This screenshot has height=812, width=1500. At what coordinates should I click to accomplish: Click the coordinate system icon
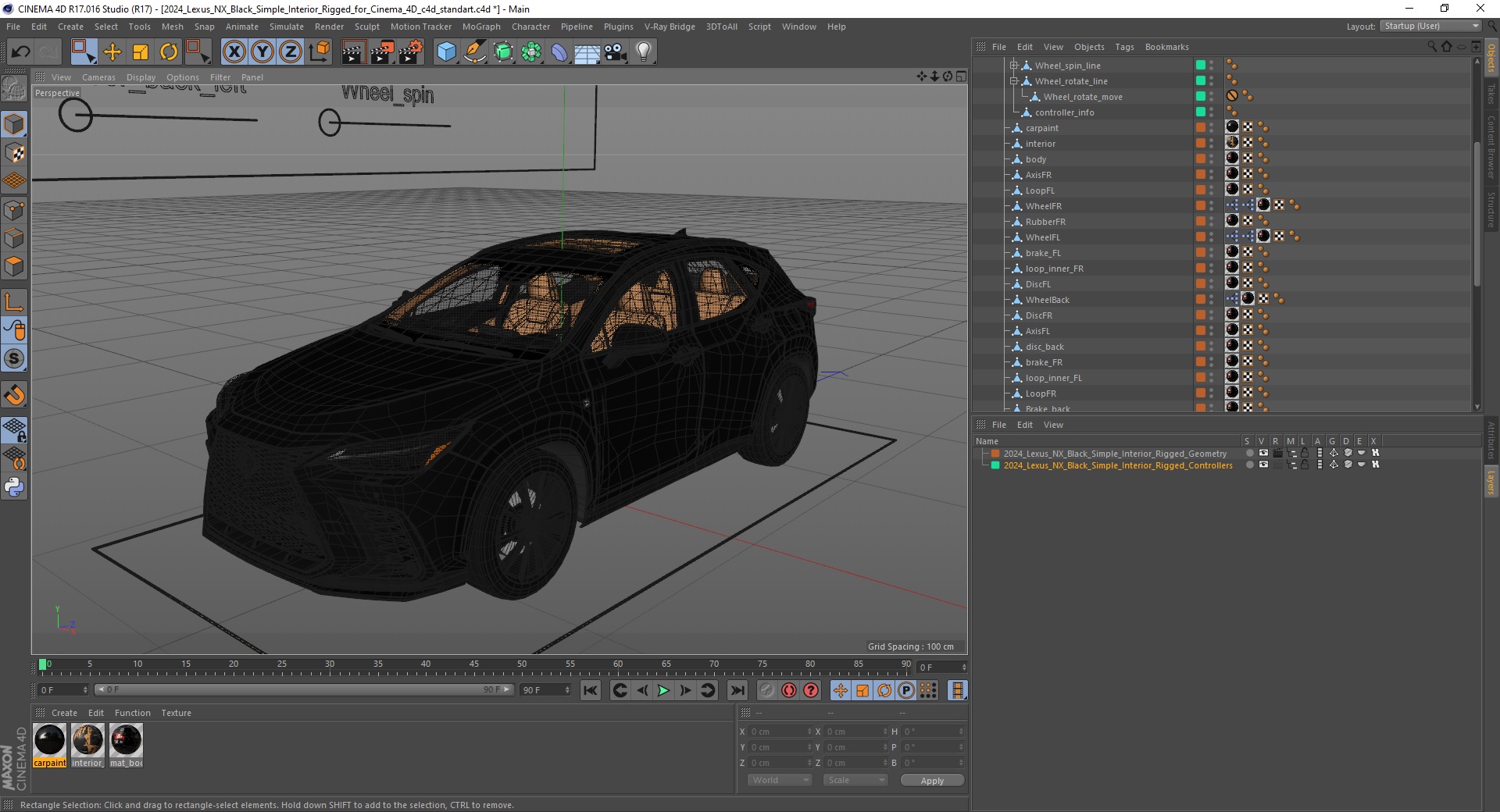[x=319, y=52]
